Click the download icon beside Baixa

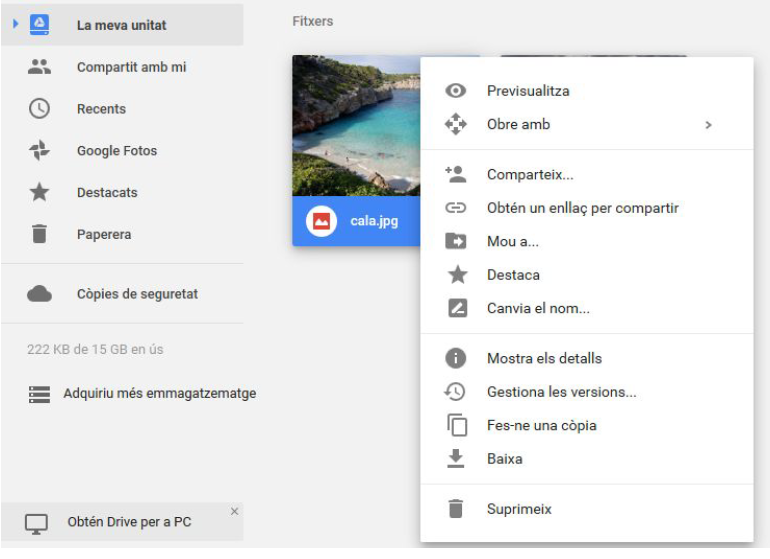(x=456, y=458)
